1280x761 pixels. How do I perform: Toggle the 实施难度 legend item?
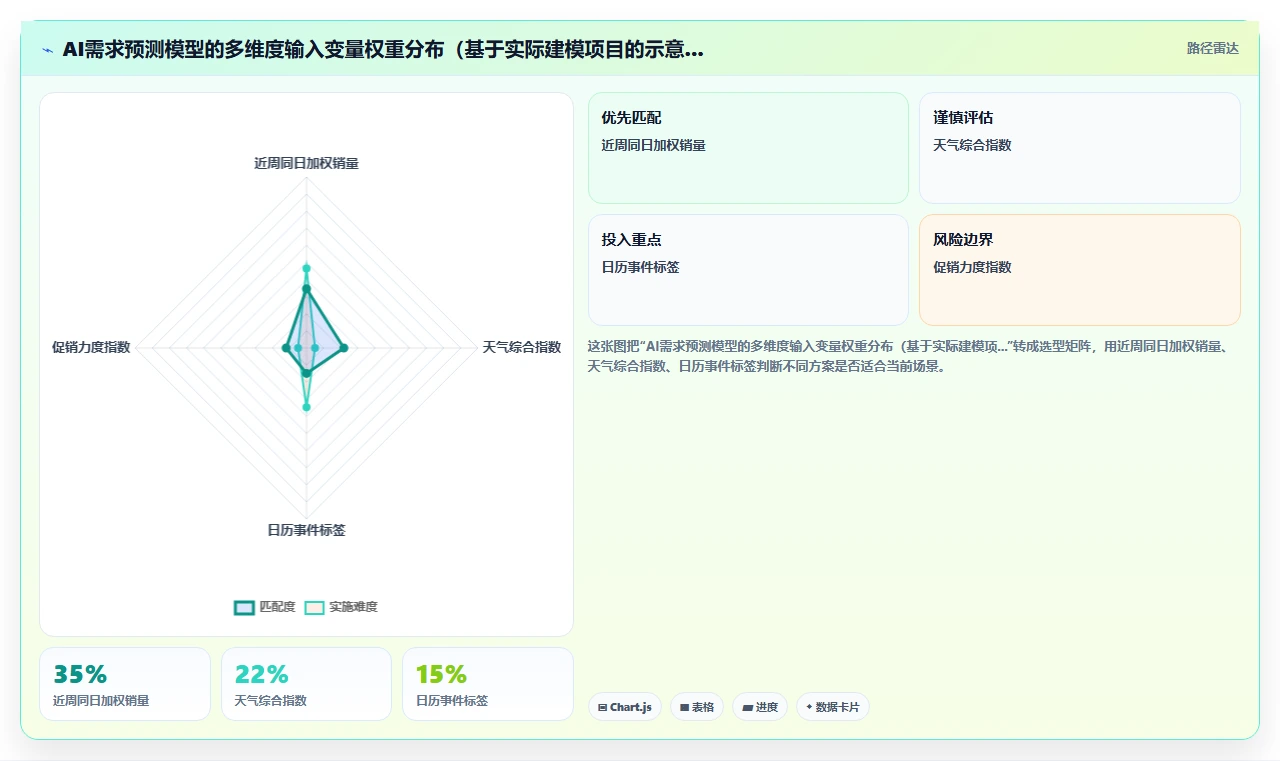click(x=341, y=607)
